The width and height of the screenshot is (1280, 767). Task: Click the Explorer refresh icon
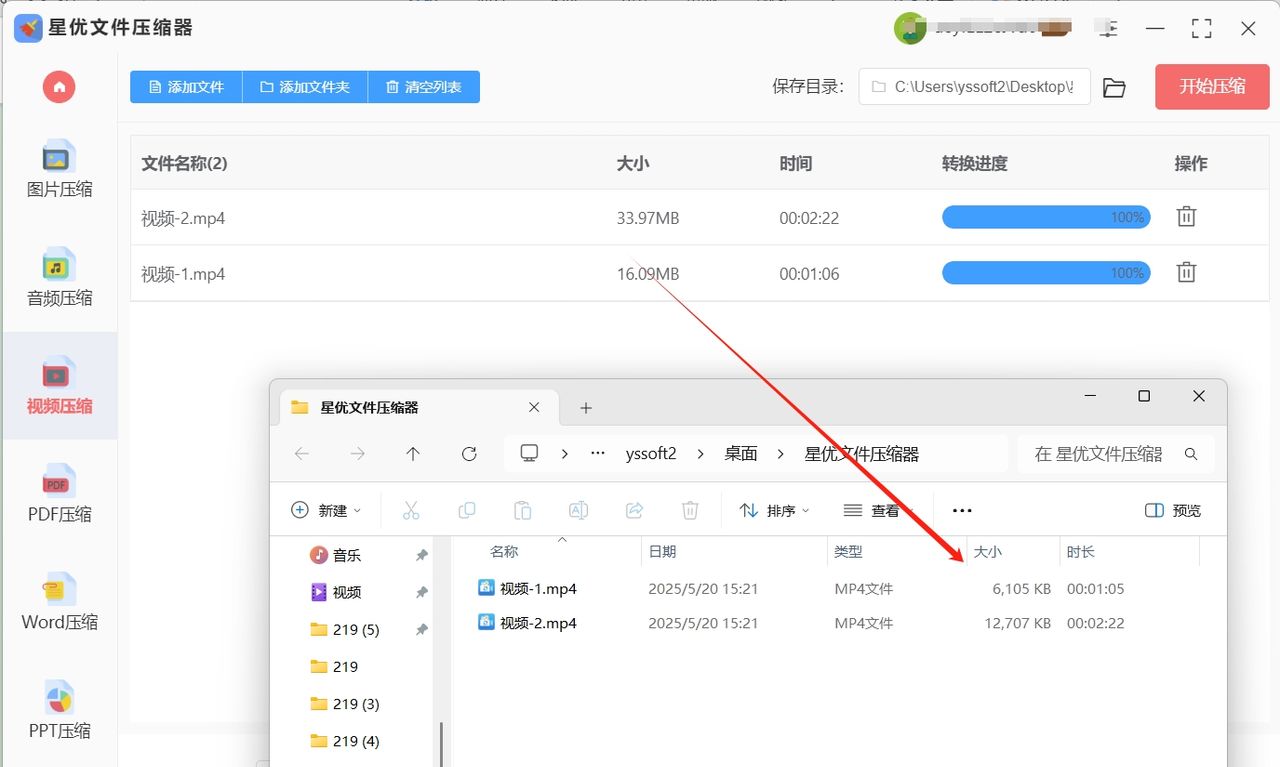point(469,454)
